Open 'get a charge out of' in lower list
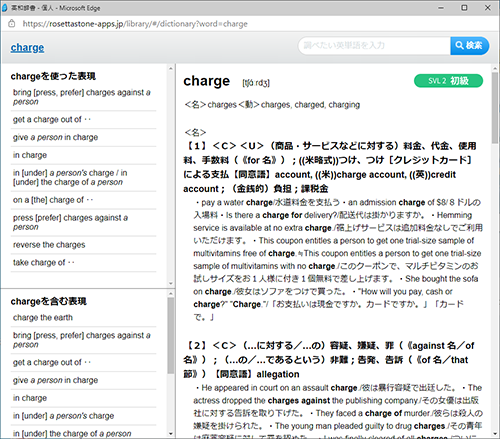 (83, 362)
